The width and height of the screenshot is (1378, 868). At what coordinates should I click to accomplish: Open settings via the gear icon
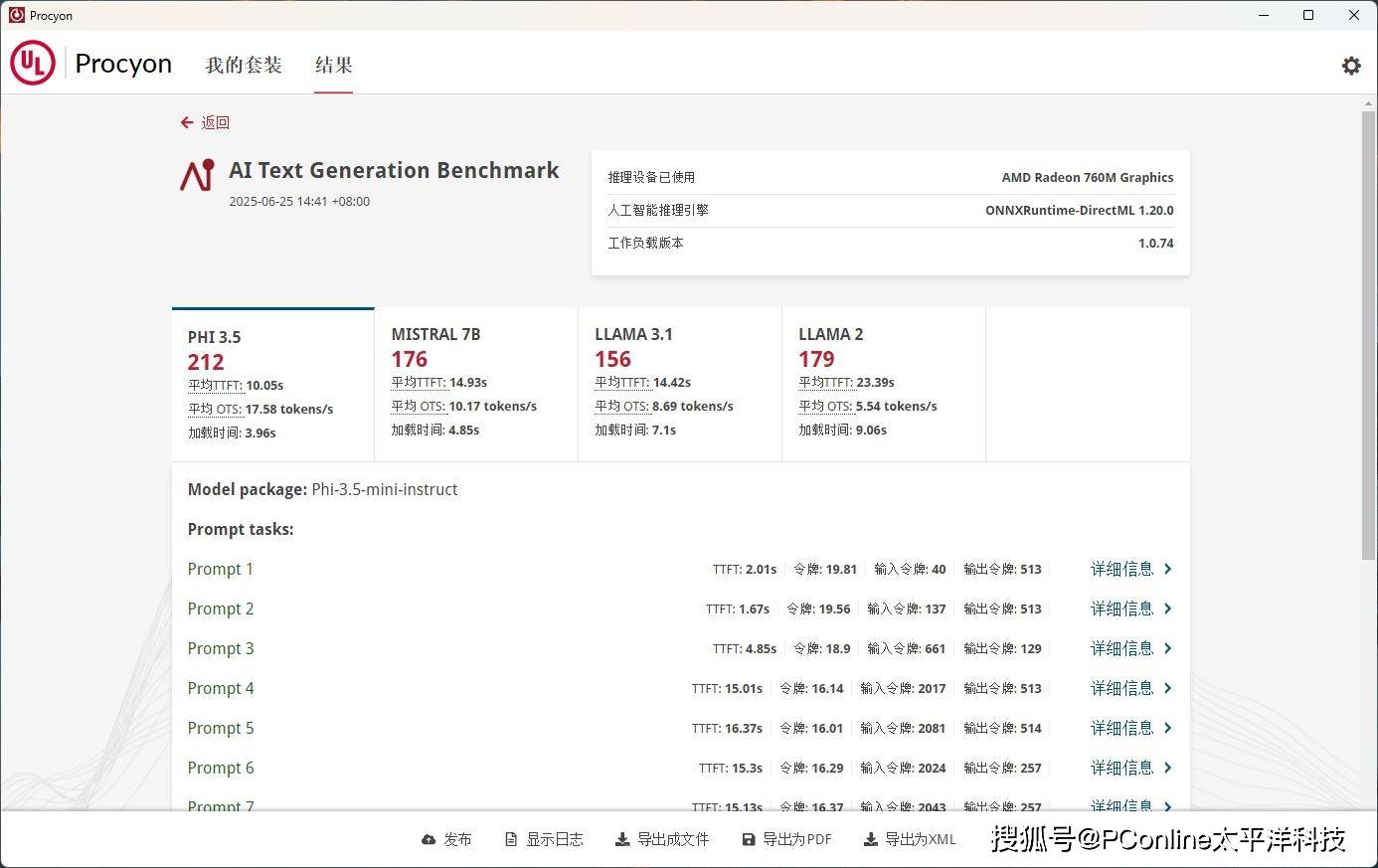pos(1351,66)
